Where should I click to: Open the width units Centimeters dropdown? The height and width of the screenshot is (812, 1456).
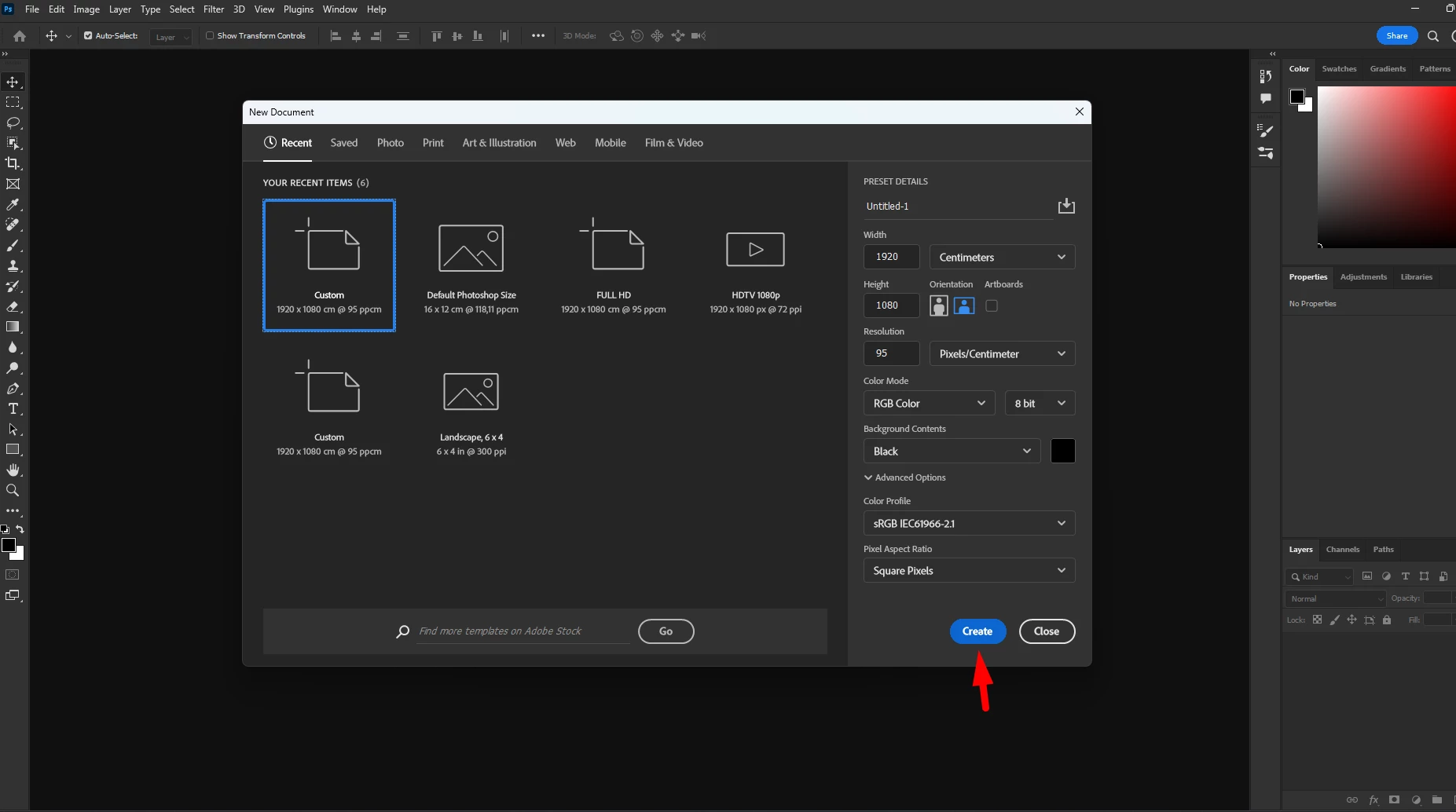pos(1002,258)
